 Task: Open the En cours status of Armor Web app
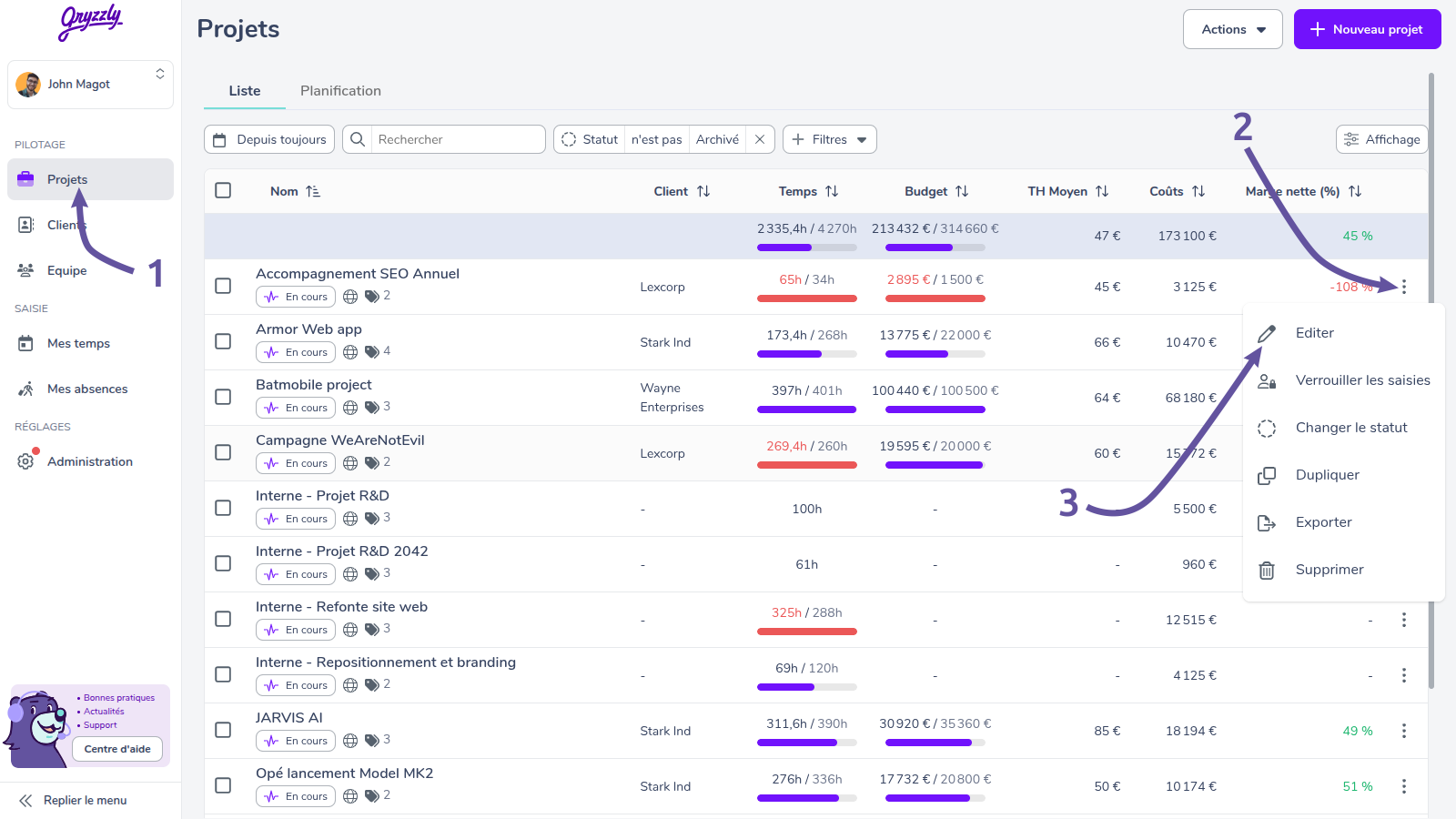click(296, 352)
